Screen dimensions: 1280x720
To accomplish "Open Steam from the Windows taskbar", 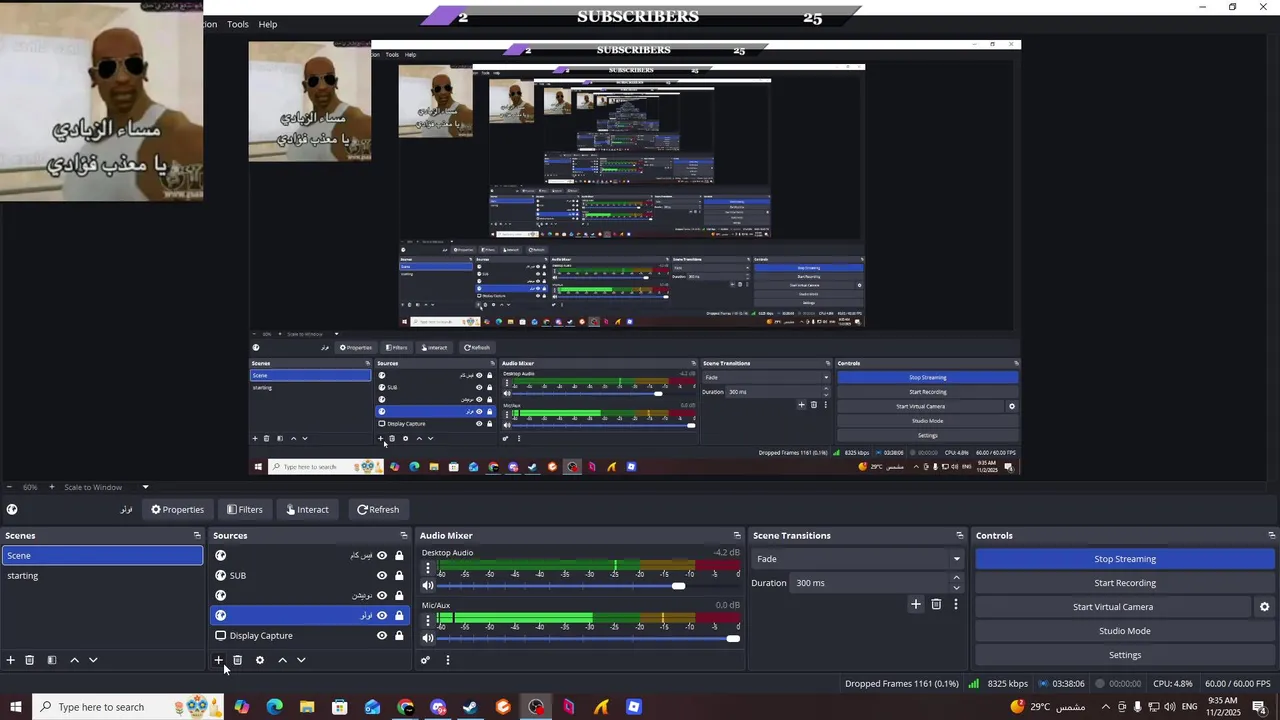I will (470, 707).
